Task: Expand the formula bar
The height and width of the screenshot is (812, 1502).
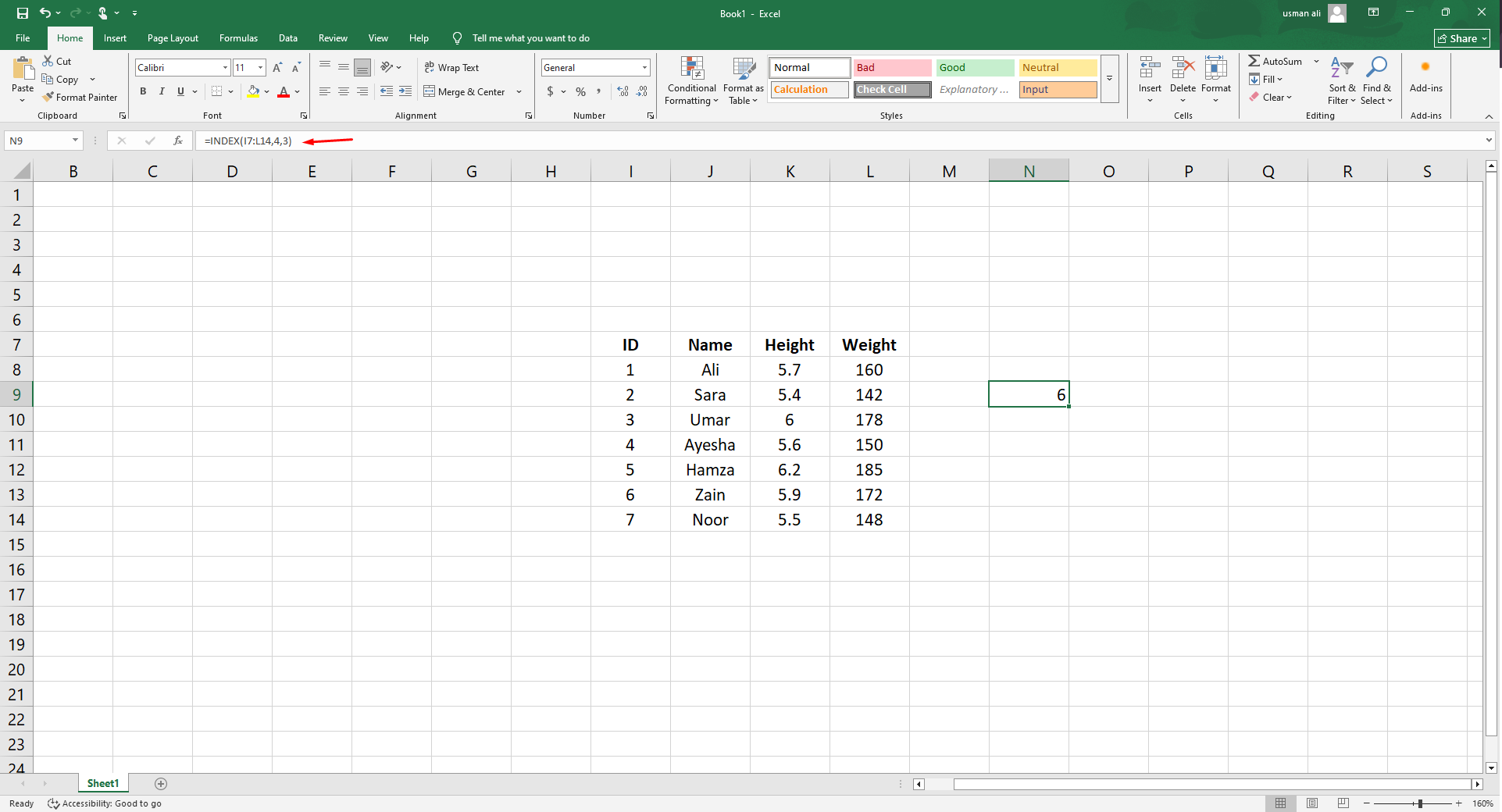Action: [1489, 141]
